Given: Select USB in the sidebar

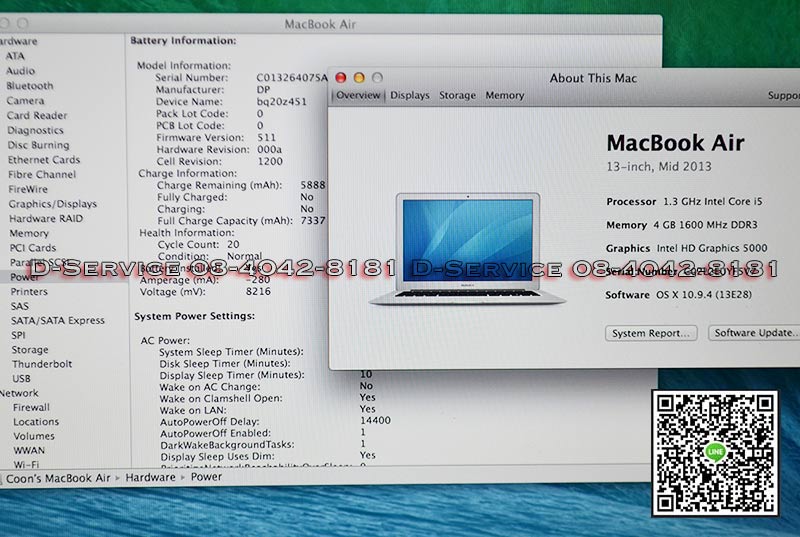Looking at the screenshot, I should pyautogui.click(x=21, y=379).
